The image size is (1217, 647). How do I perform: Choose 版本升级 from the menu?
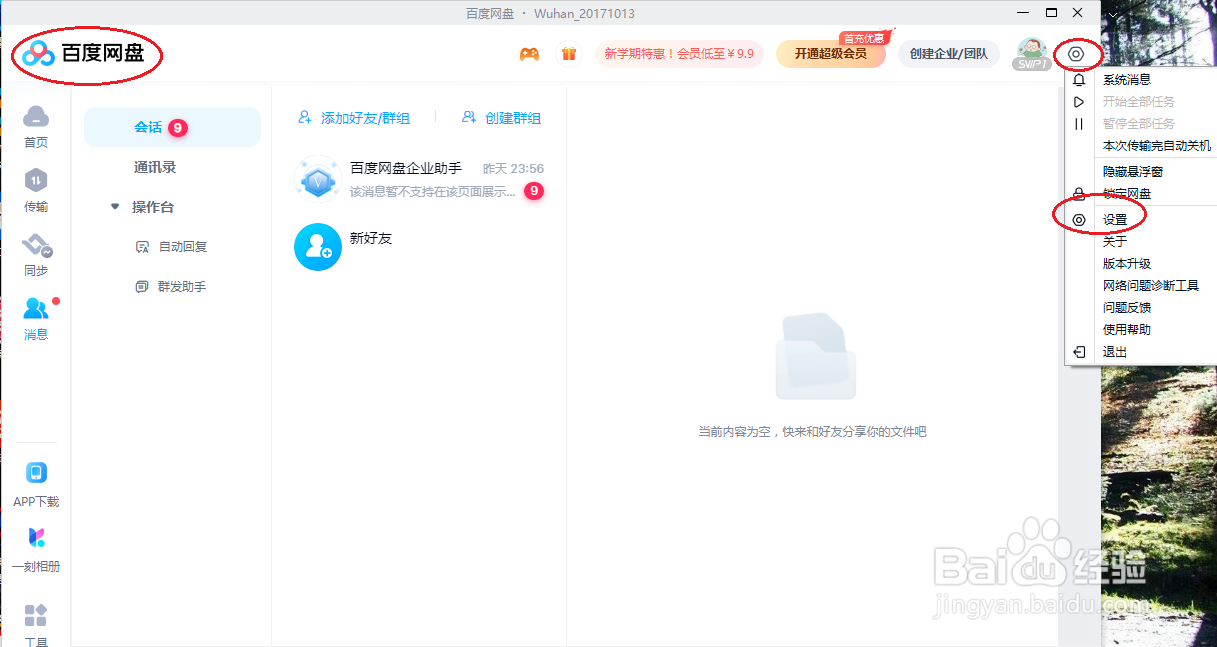pyautogui.click(x=1127, y=264)
